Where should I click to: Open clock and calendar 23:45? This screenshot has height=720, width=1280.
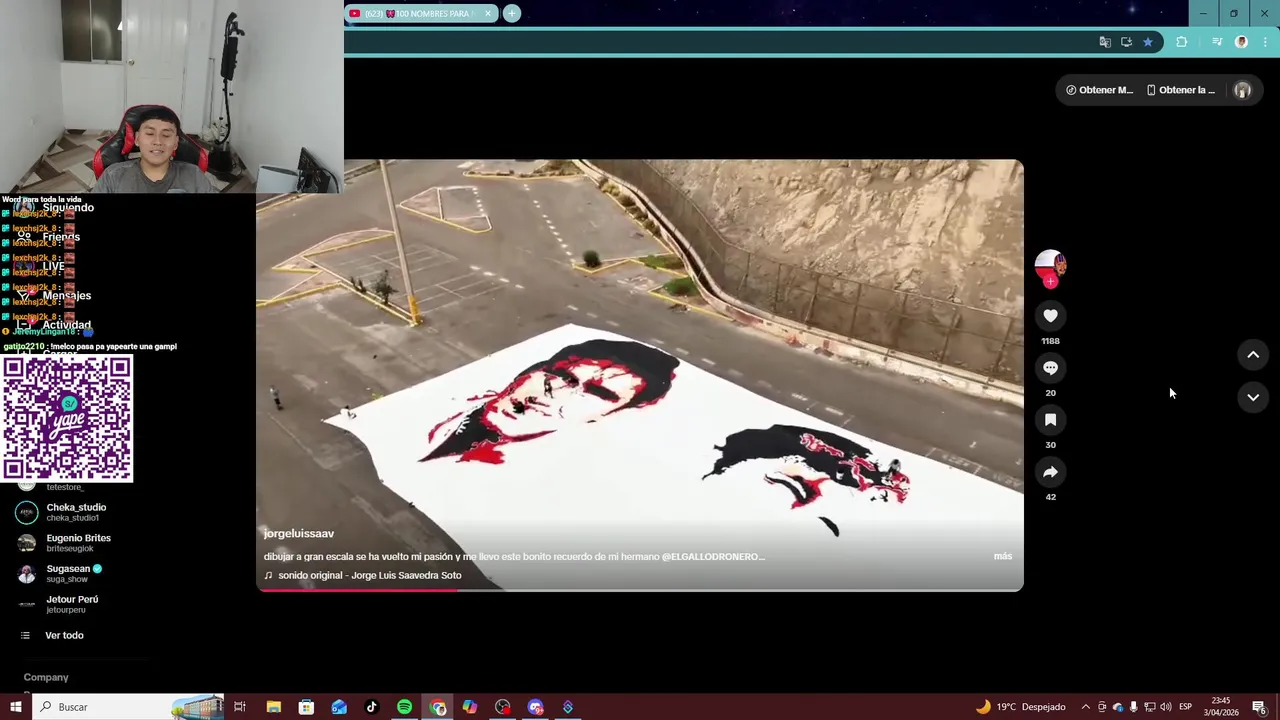tap(1221, 707)
